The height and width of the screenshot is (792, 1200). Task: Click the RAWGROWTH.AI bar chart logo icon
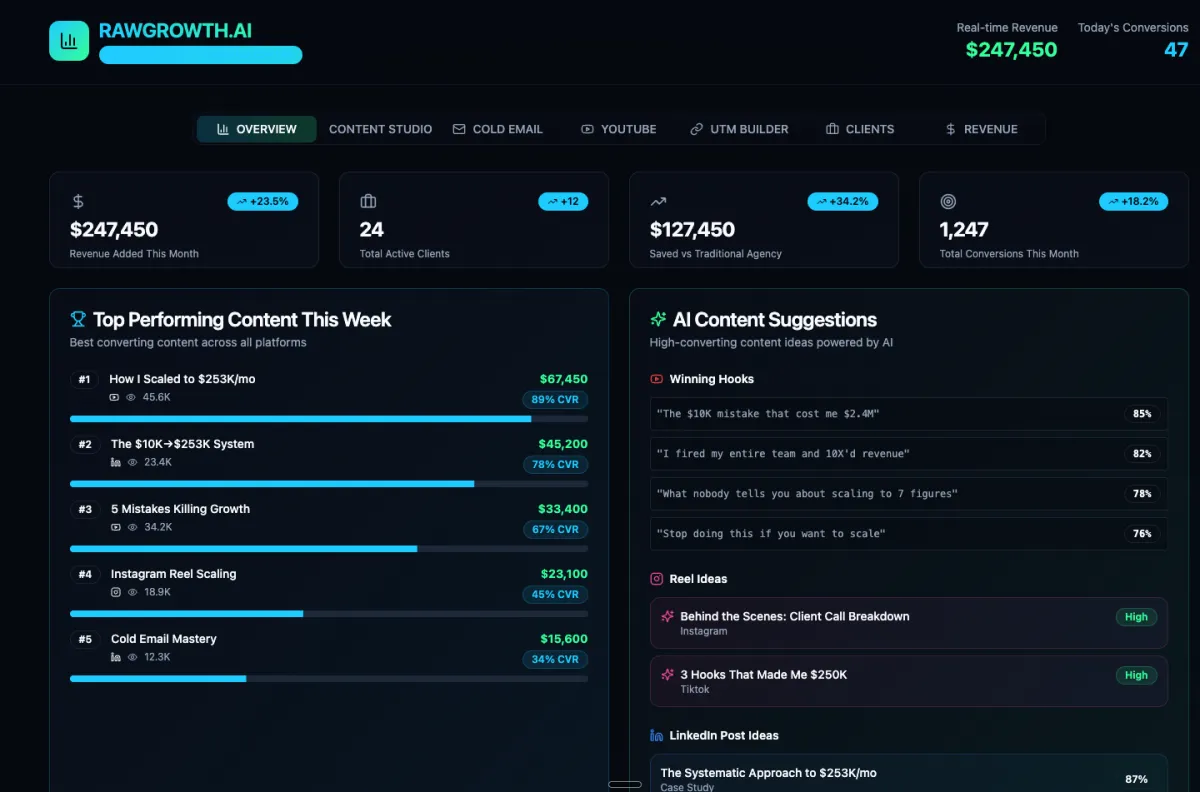[69, 41]
